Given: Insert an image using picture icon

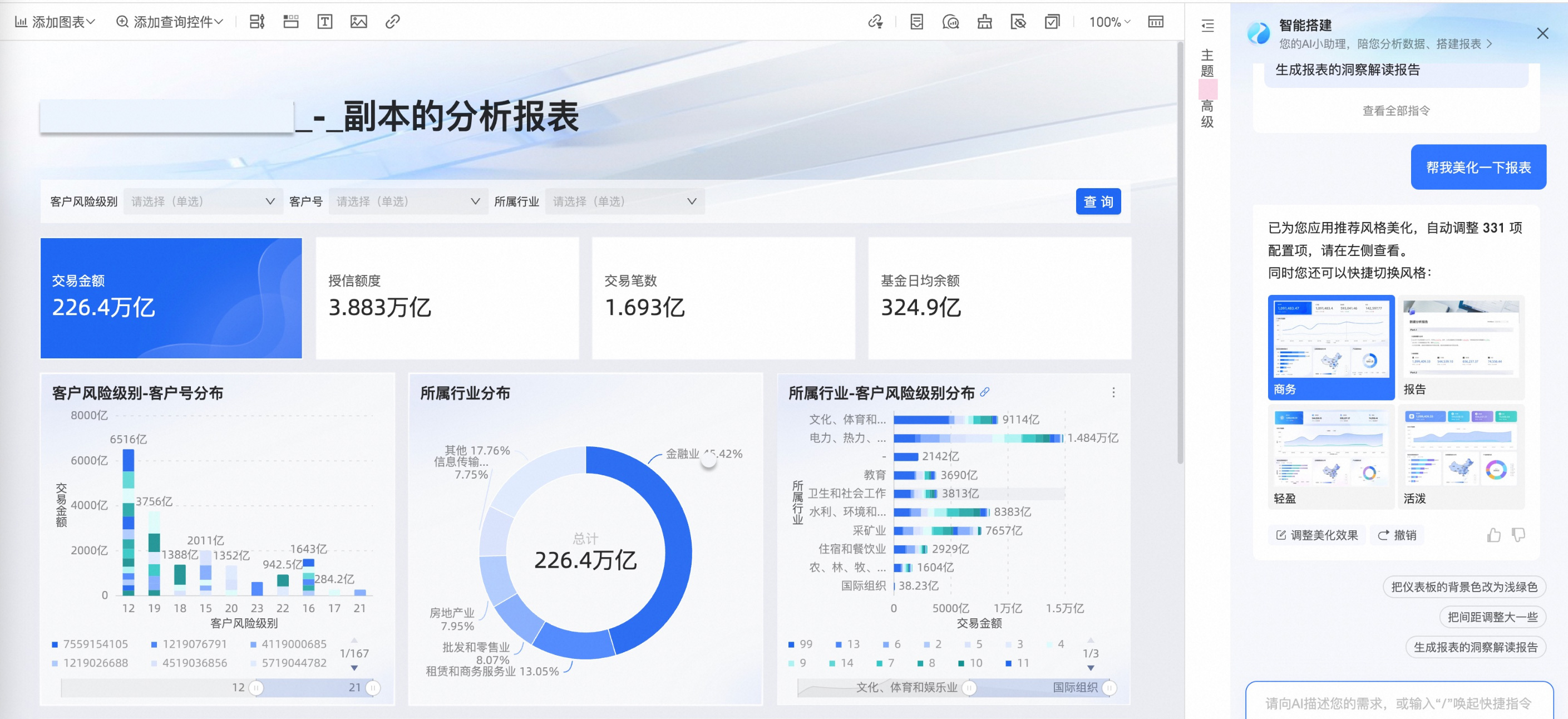Looking at the screenshot, I should coord(358,22).
